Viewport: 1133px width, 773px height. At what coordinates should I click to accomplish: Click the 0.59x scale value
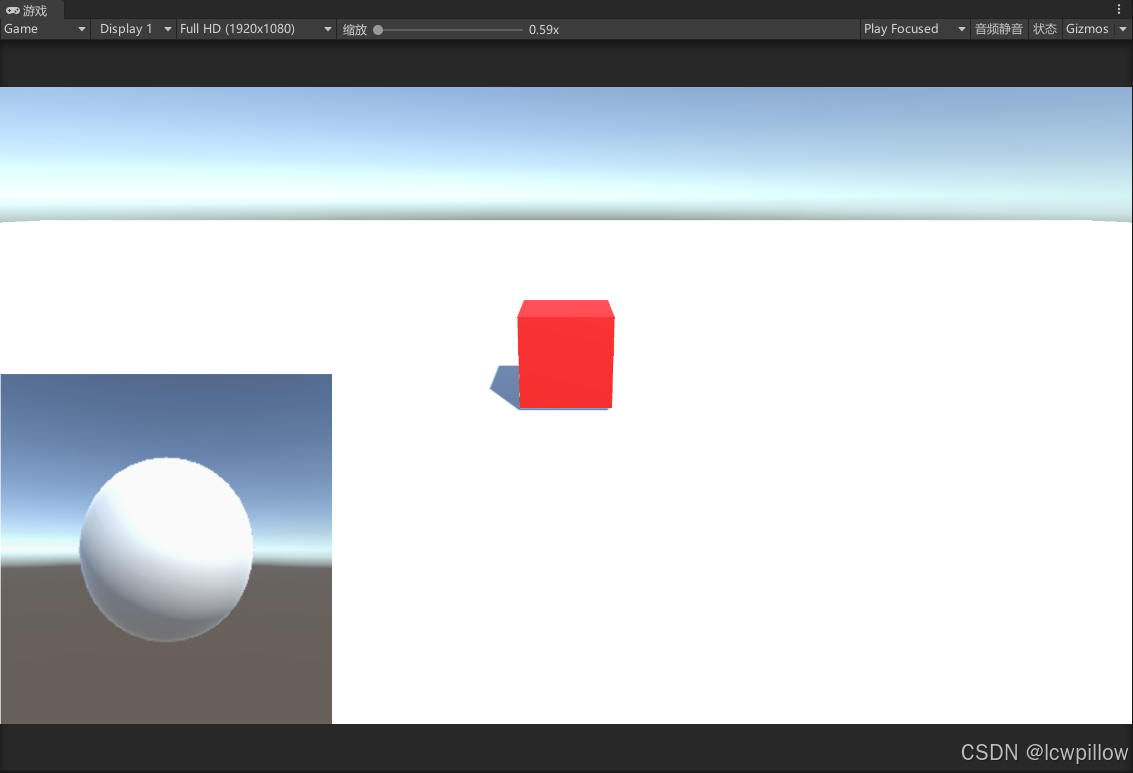(x=544, y=30)
